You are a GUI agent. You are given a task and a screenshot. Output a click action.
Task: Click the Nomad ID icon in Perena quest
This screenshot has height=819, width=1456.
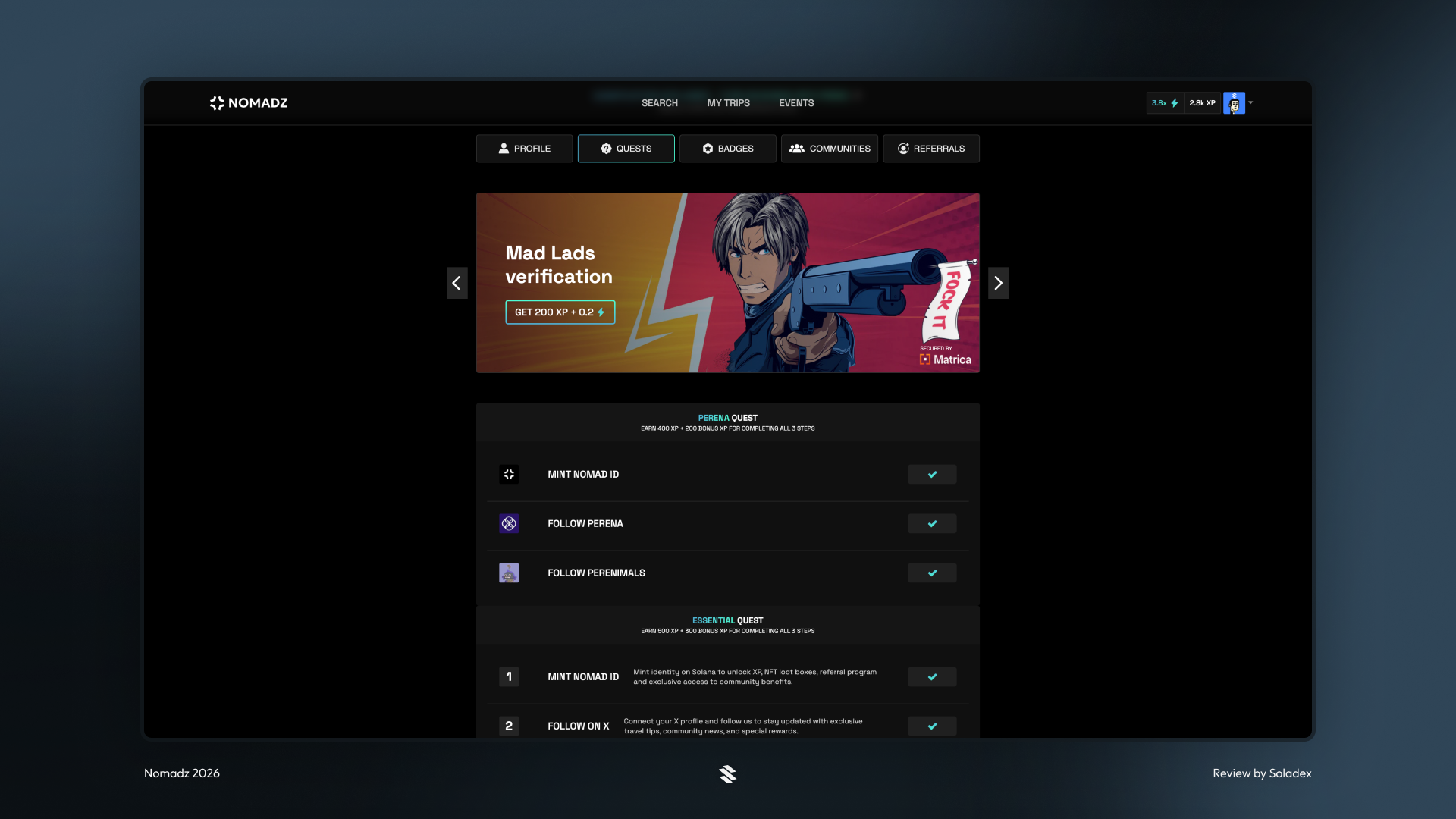coord(509,475)
